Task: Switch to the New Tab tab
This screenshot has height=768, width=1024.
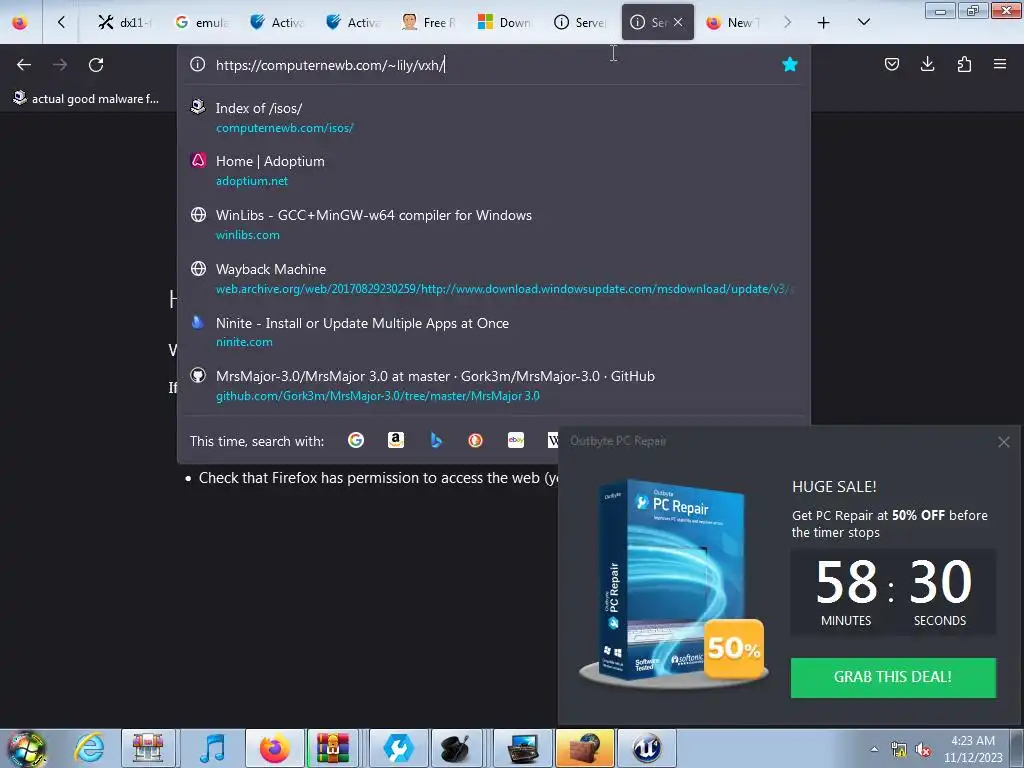Action: tap(732, 22)
